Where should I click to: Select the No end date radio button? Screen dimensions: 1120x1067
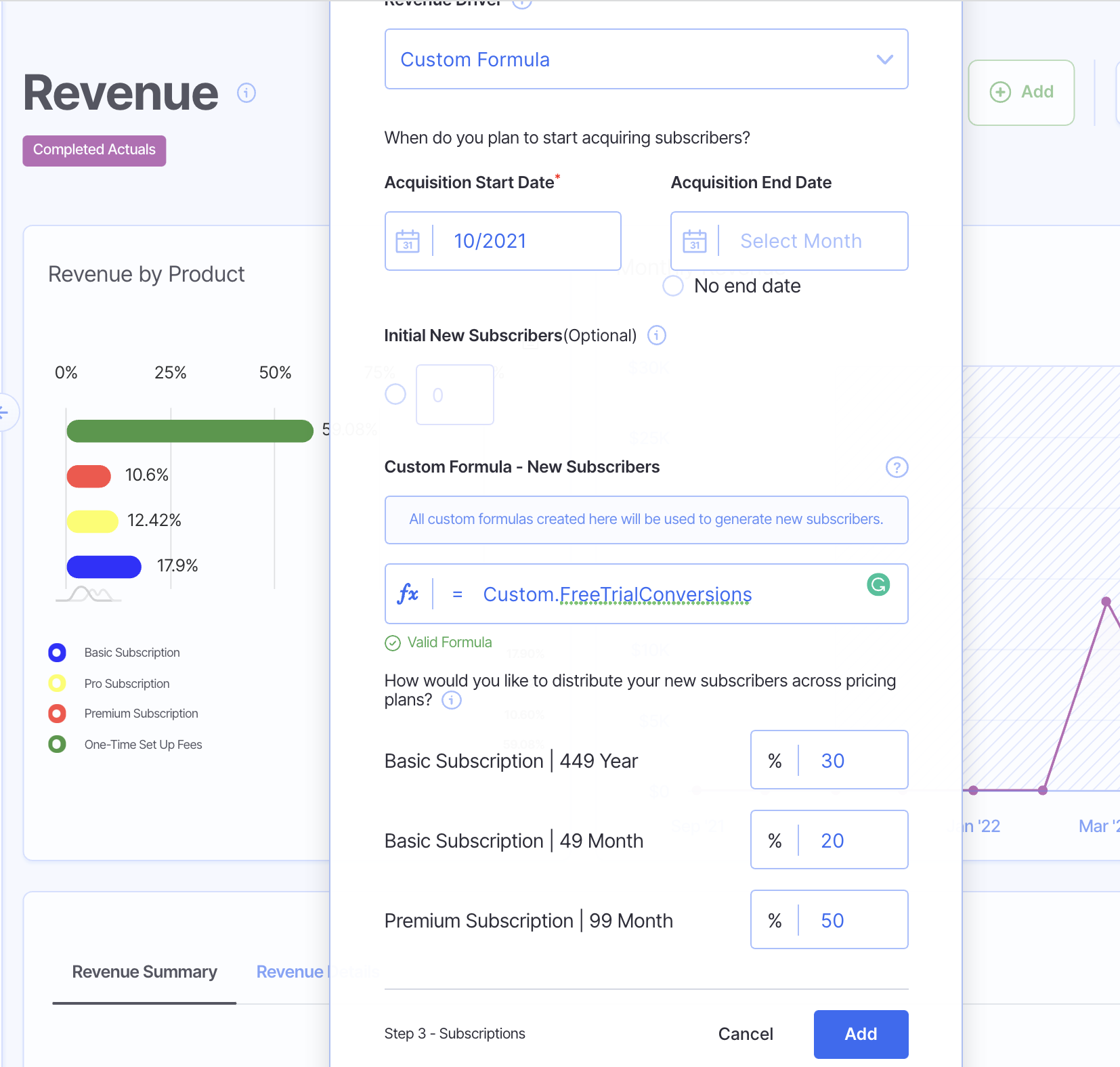673,286
